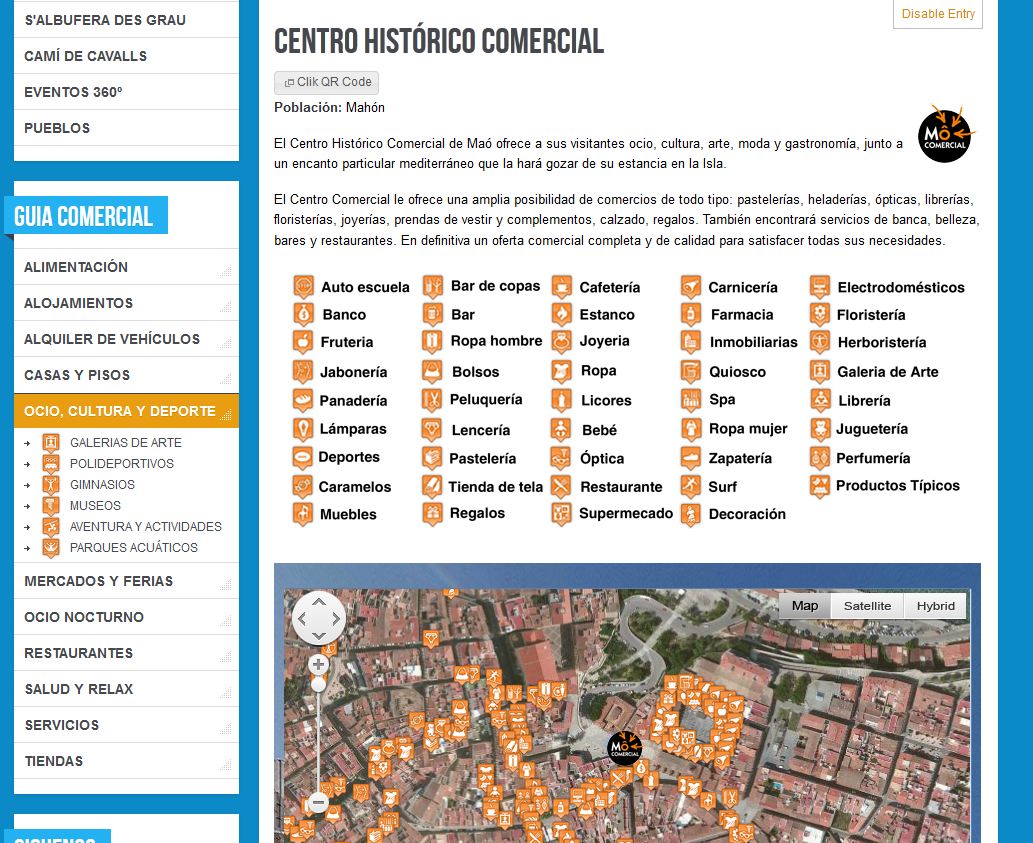The image size is (1033, 843).
Task: Select the Restaurante legend icon
Action: click(561, 487)
